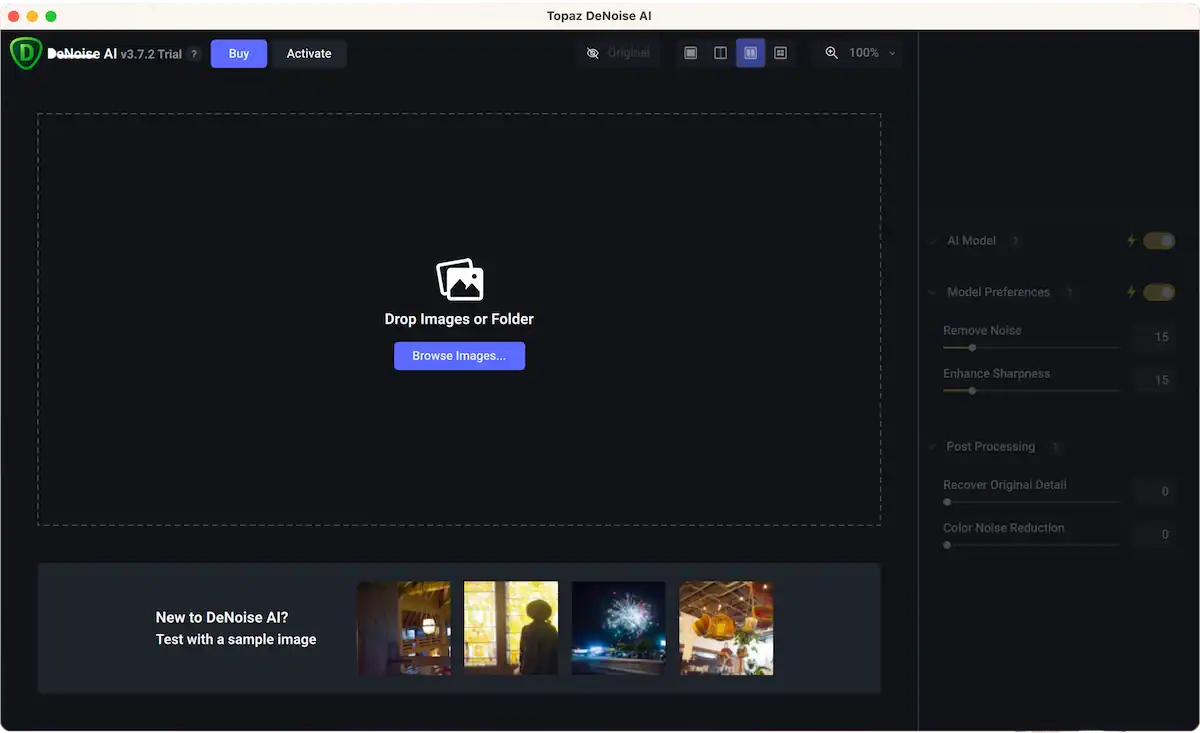Click the Recover Original Detail value field

coord(1155,491)
